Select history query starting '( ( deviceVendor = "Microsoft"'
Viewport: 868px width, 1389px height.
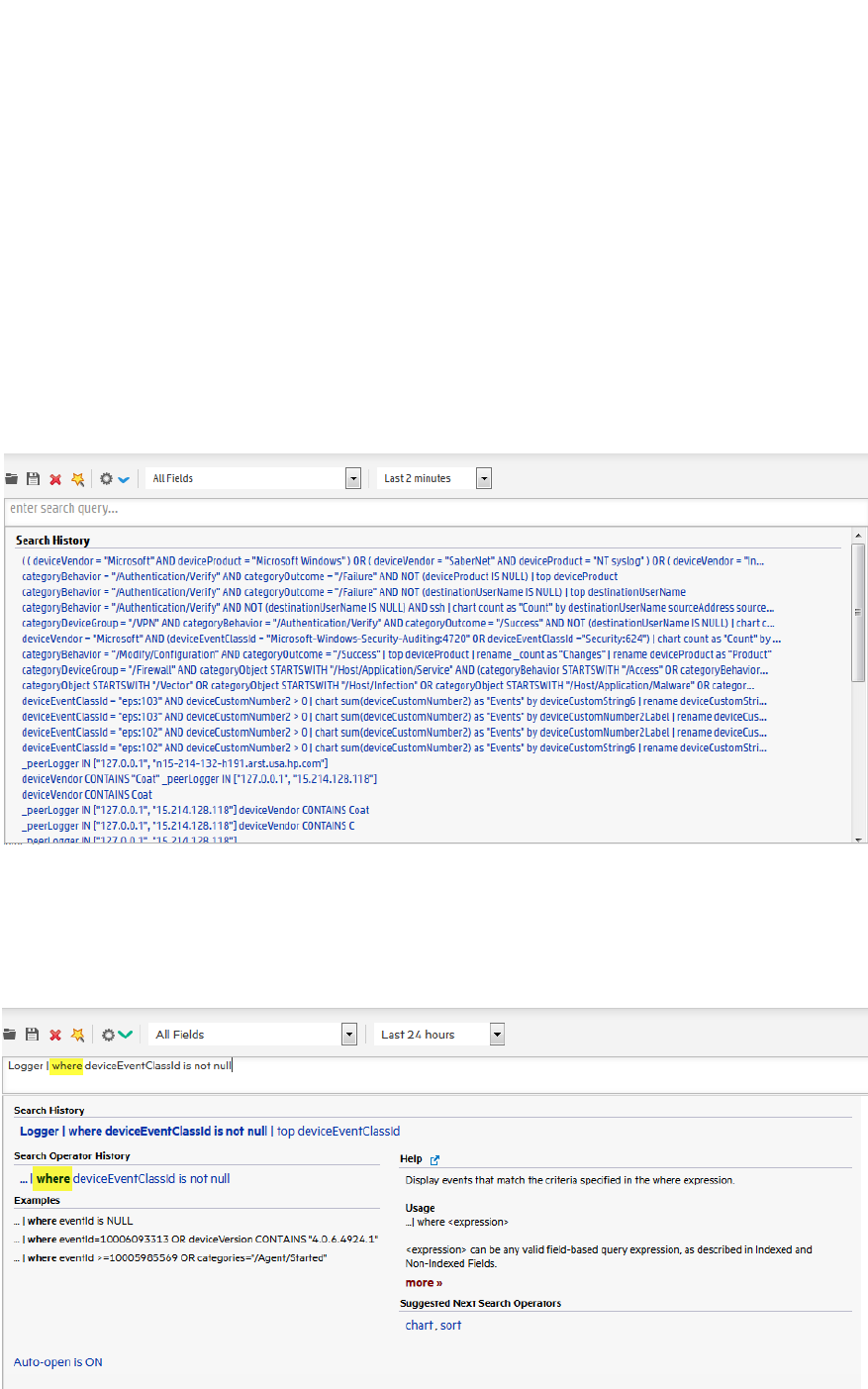click(393, 560)
